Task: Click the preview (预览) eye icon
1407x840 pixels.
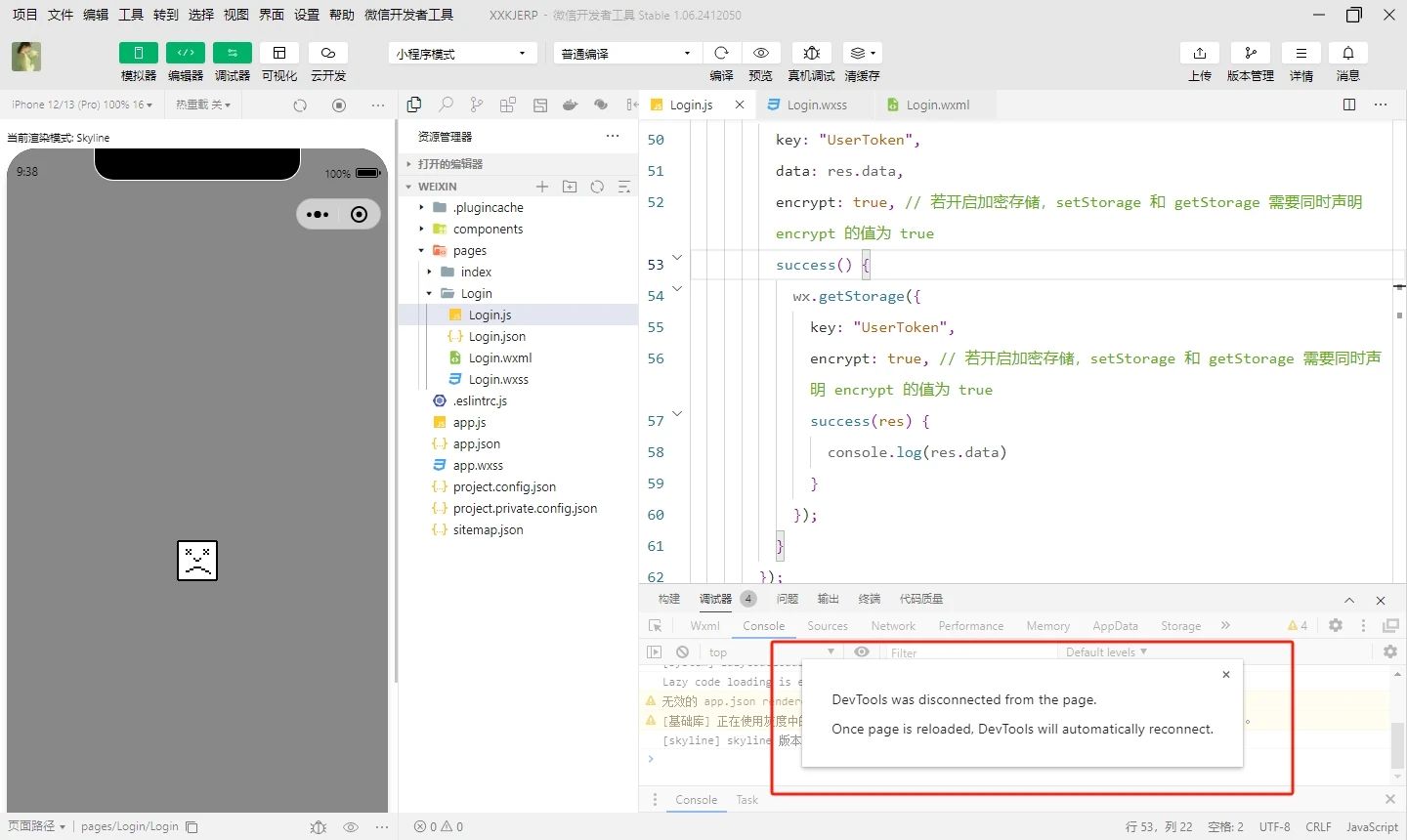Action: [760, 53]
